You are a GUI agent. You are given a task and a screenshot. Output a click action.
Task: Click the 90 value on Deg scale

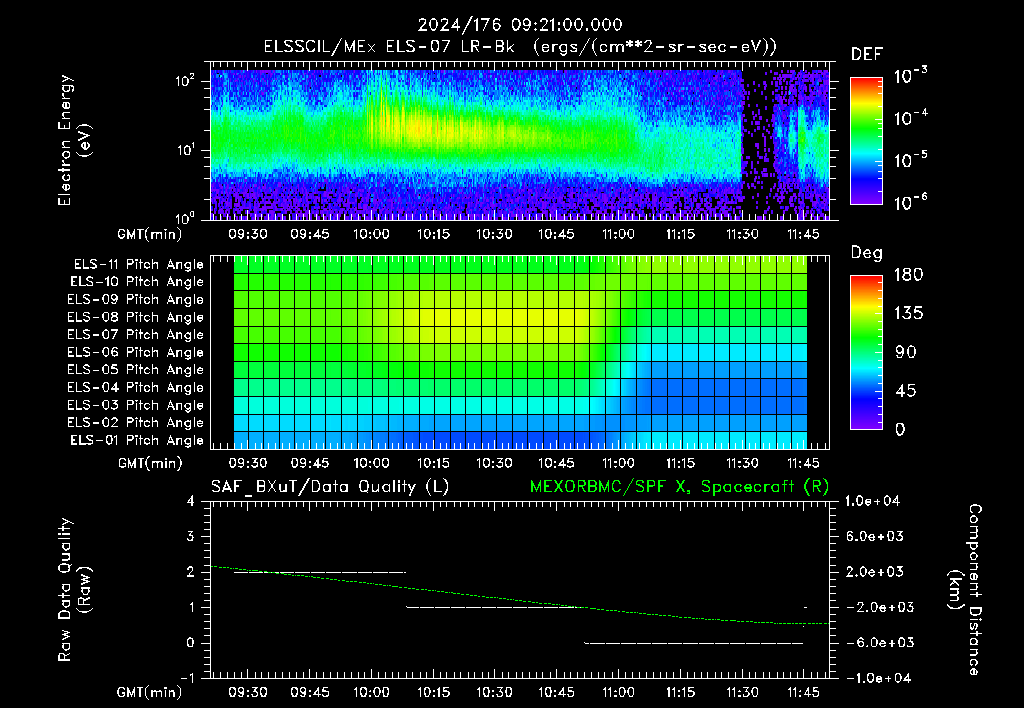[906, 352]
